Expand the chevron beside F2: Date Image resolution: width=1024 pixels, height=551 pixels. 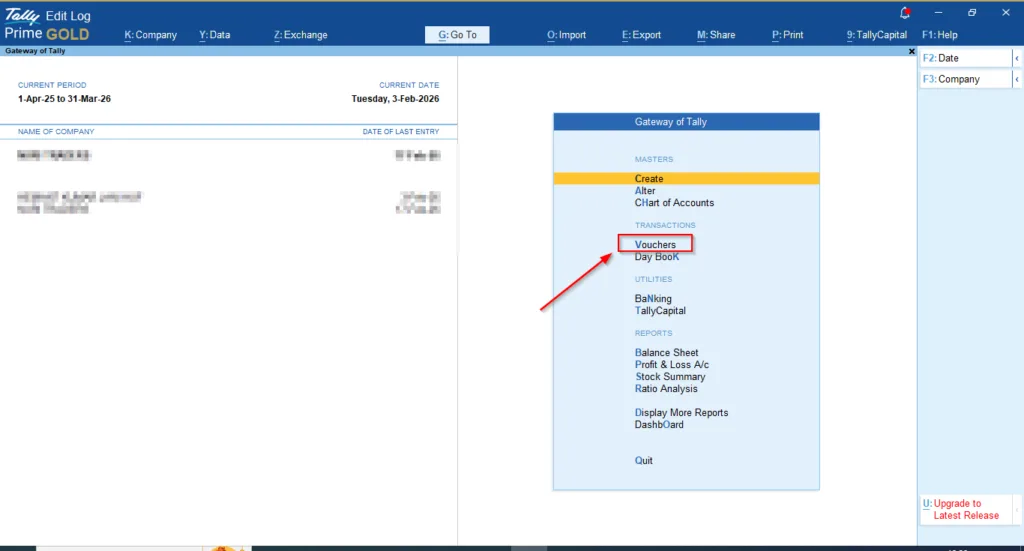1017,59
